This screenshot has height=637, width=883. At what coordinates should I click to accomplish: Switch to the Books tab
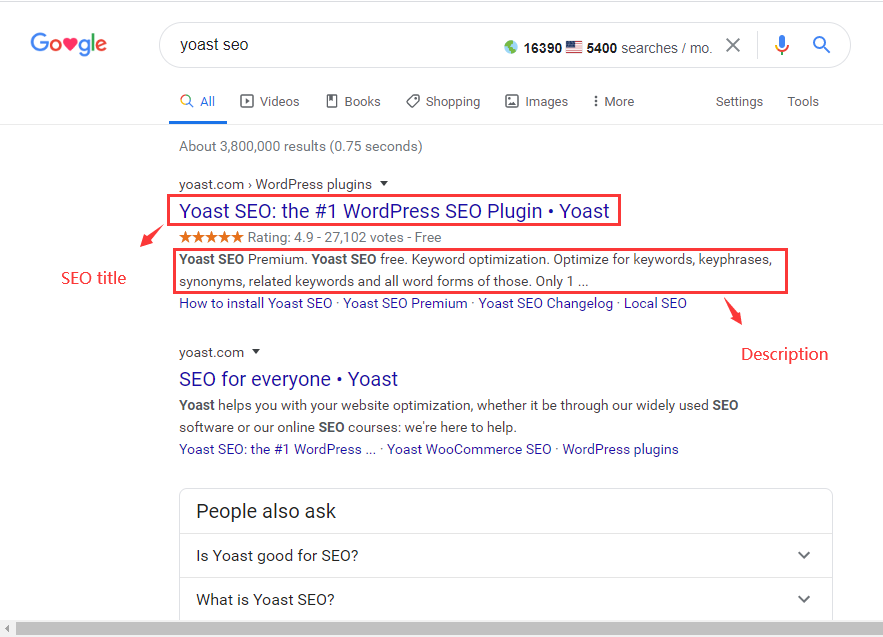click(x=354, y=101)
